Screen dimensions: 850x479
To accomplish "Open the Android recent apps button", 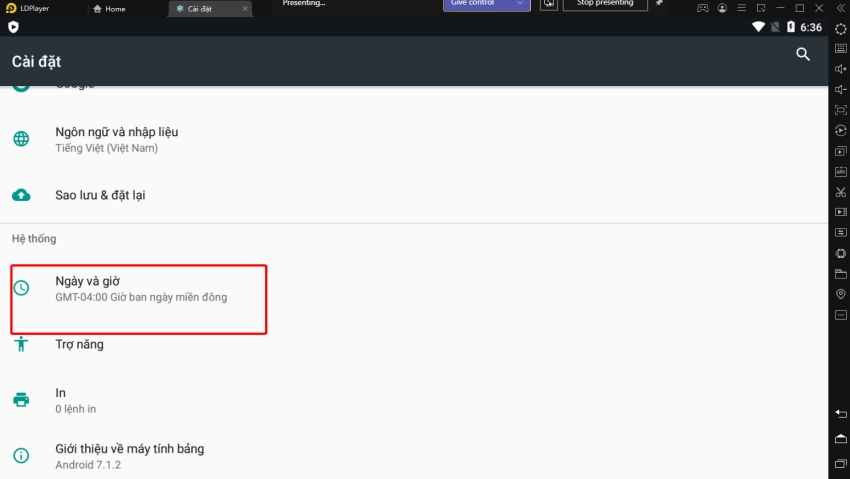I will click(840, 465).
